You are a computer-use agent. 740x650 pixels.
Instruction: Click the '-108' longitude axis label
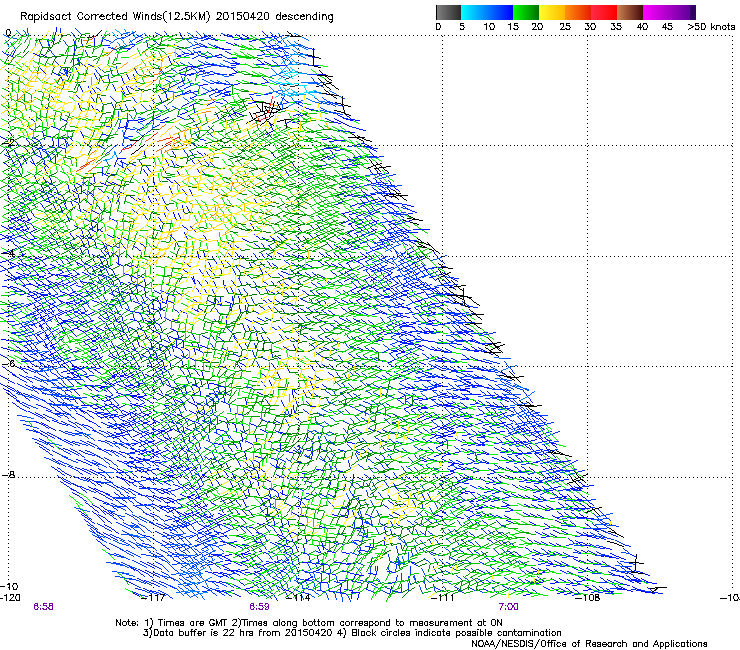[x=588, y=598]
